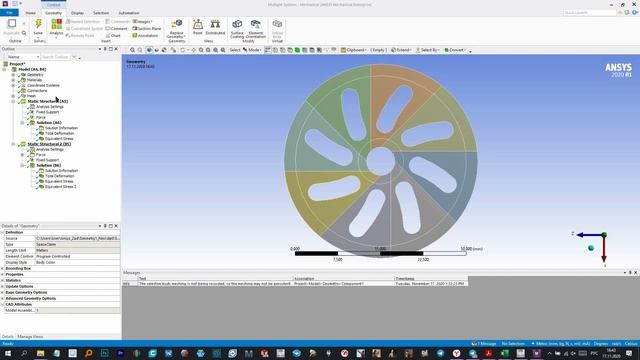Collapse the Solution (A6) node

pyautogui.click(x=22, y=122)
